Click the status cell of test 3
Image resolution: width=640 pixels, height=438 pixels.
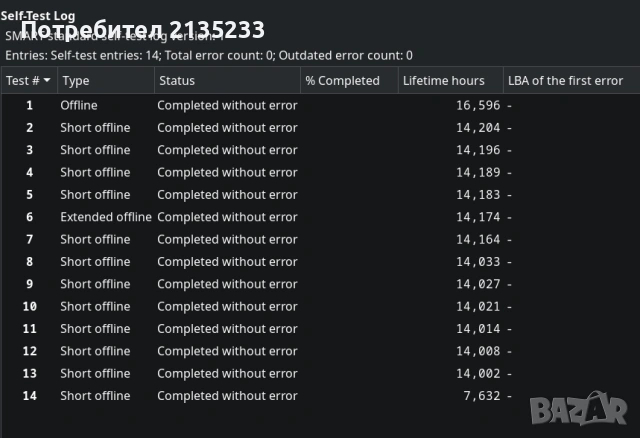[227, 150]
